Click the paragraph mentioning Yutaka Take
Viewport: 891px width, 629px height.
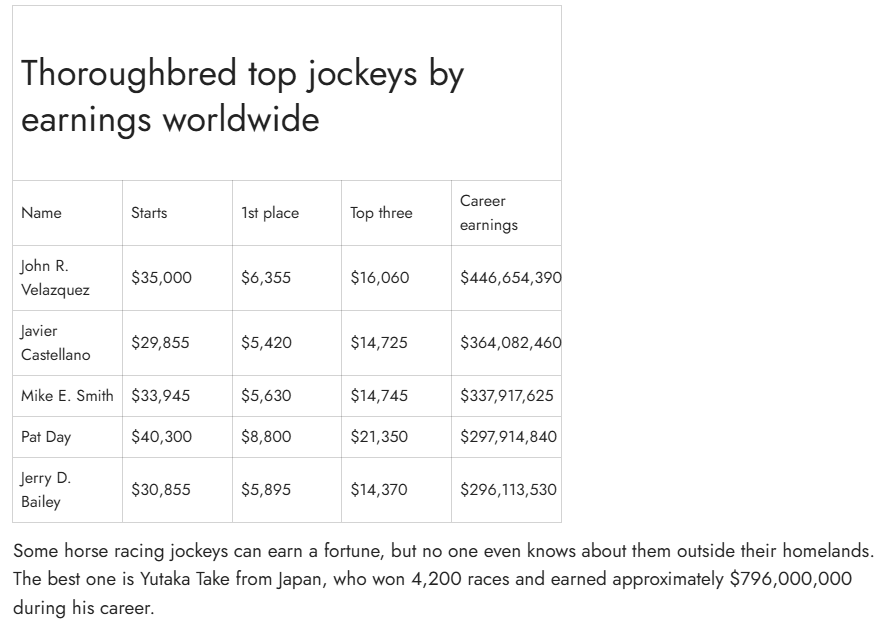coord(443,579)
